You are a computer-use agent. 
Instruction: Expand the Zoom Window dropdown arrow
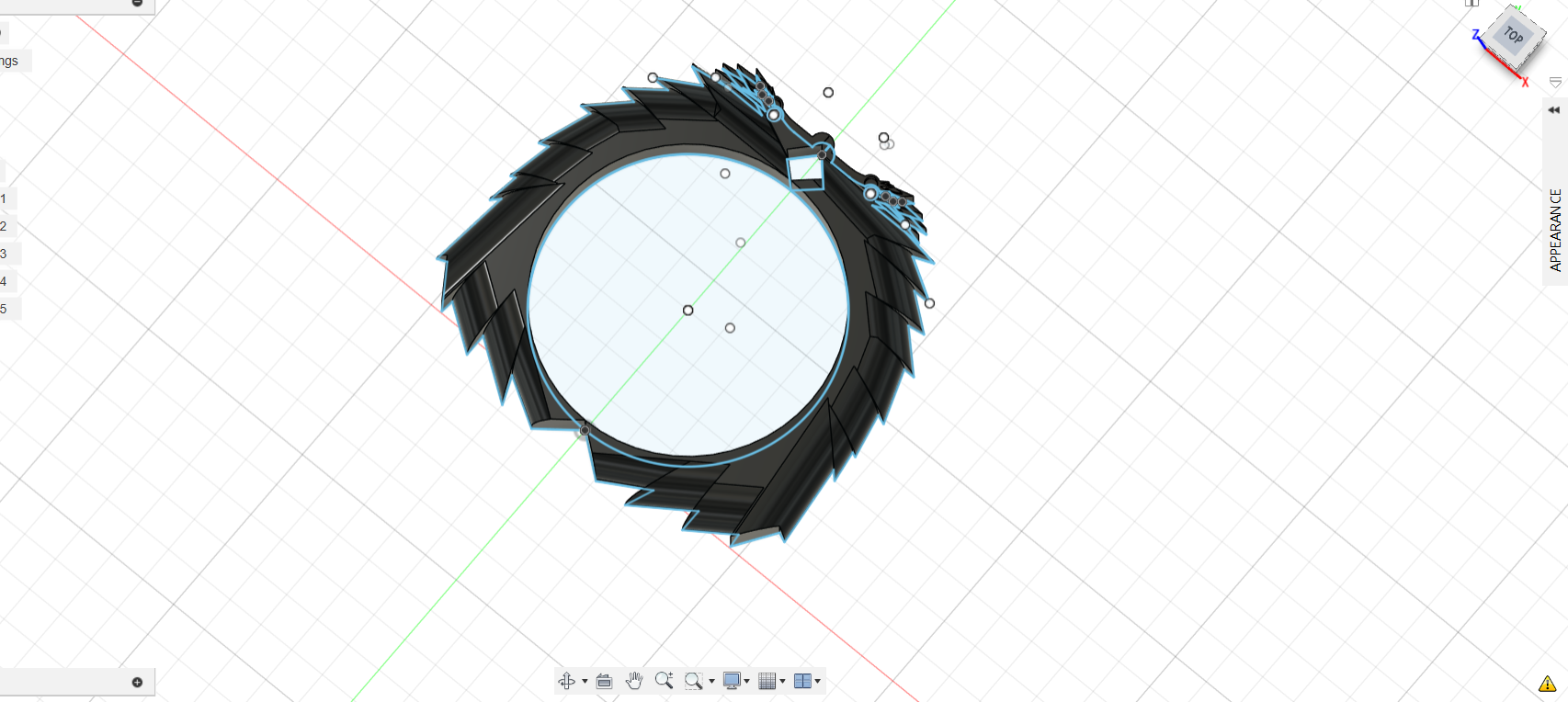click(711, 681)
